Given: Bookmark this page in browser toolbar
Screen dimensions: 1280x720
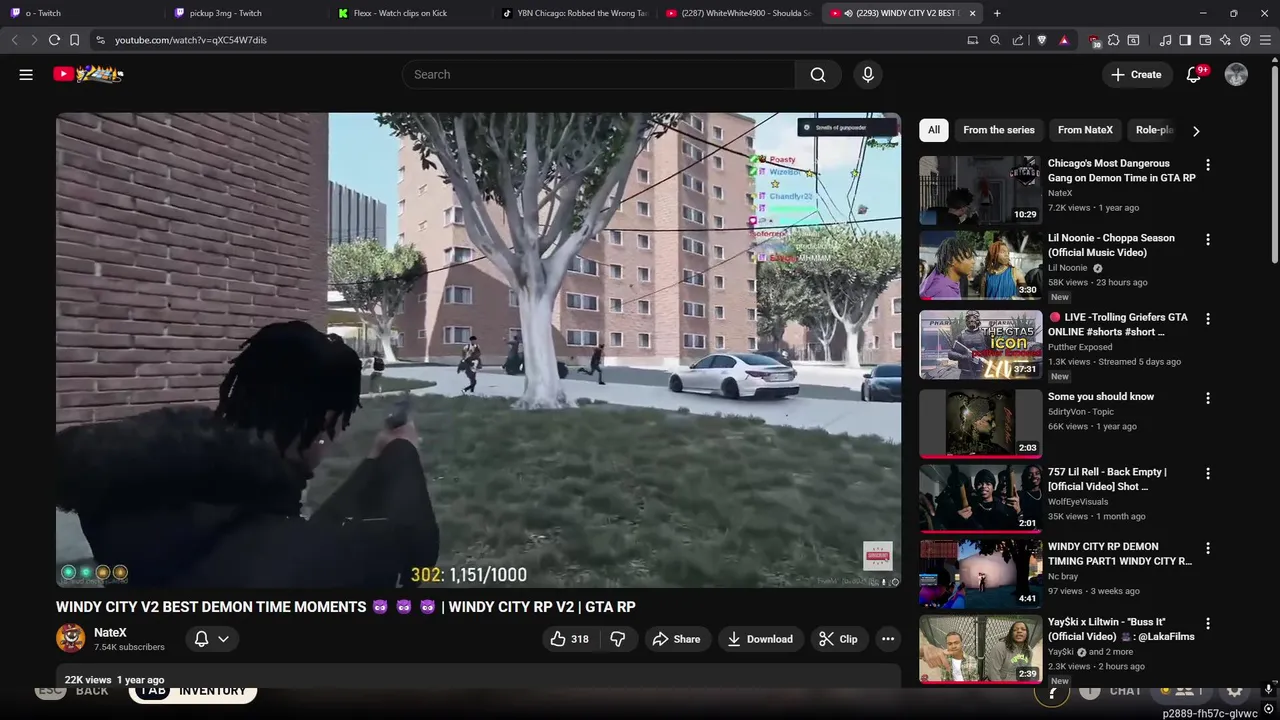Looking at the screenshot, I should pos(74,40).
